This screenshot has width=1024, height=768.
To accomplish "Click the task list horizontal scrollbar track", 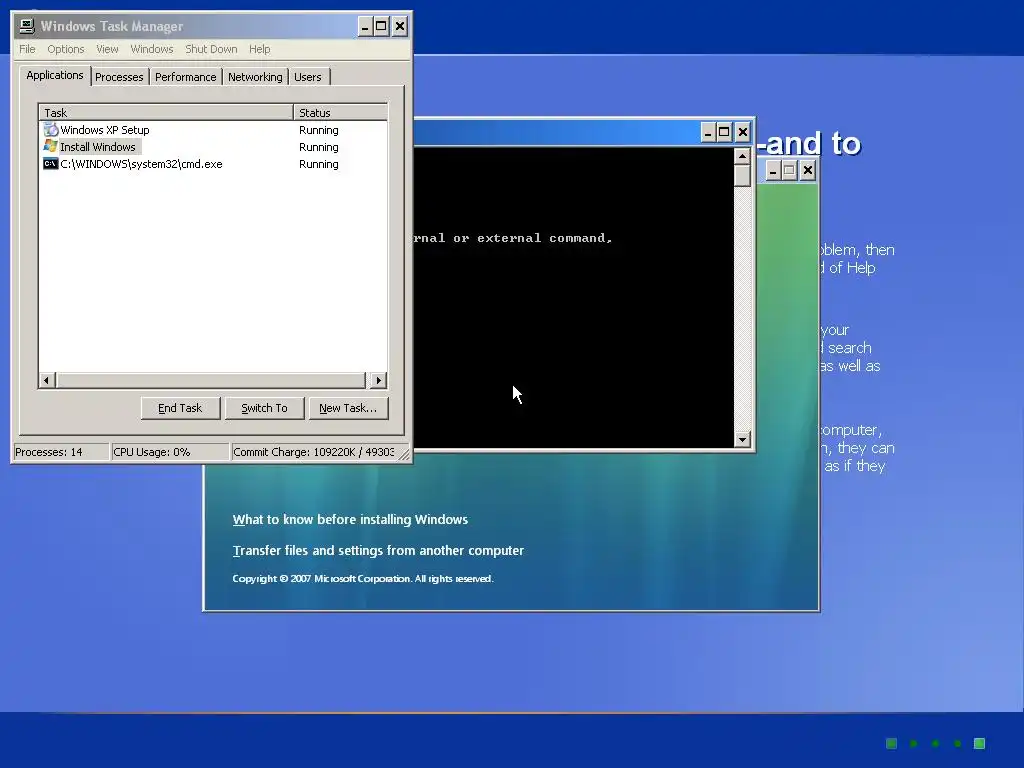I will tap(211, 380).
